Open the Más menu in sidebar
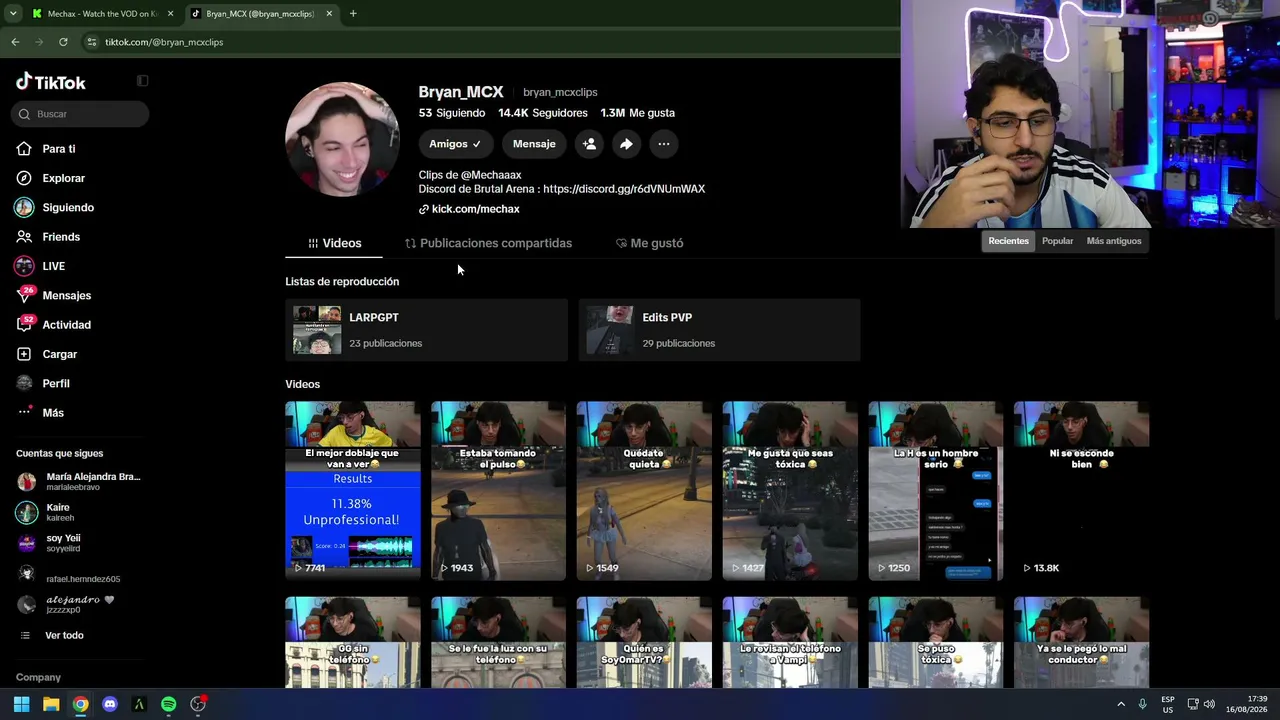This screenshot has width=1280, height=720. [52, 413]
